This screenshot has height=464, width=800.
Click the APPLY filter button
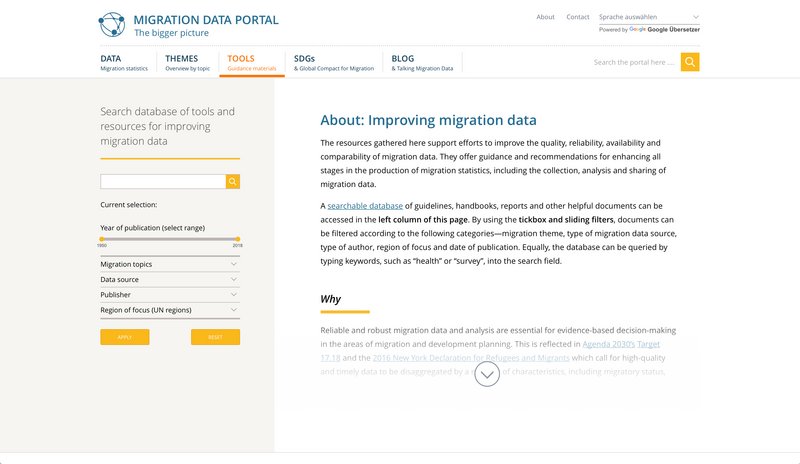[124, 337]
